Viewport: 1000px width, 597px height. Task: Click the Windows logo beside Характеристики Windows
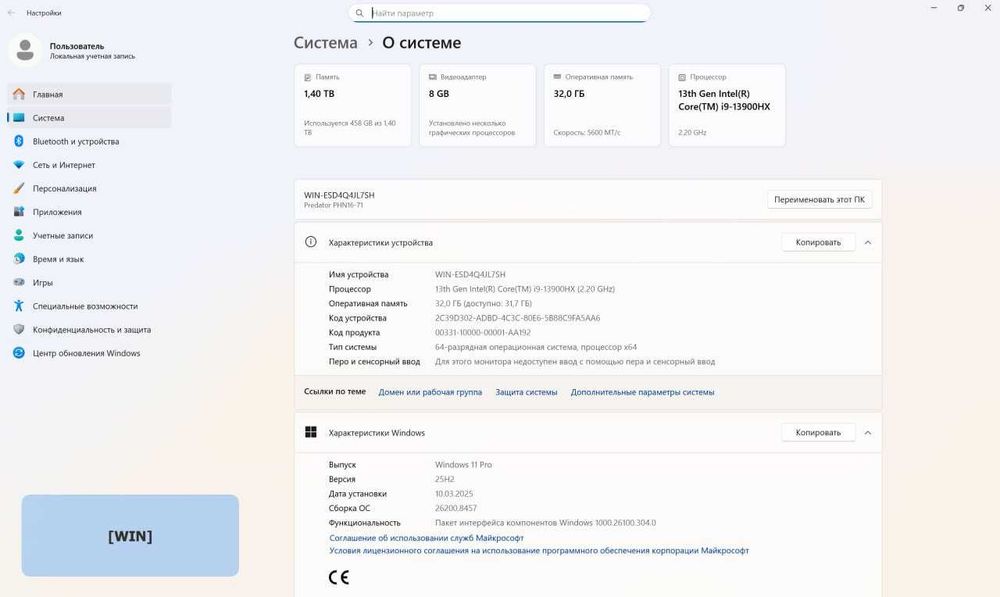(311, 432)
